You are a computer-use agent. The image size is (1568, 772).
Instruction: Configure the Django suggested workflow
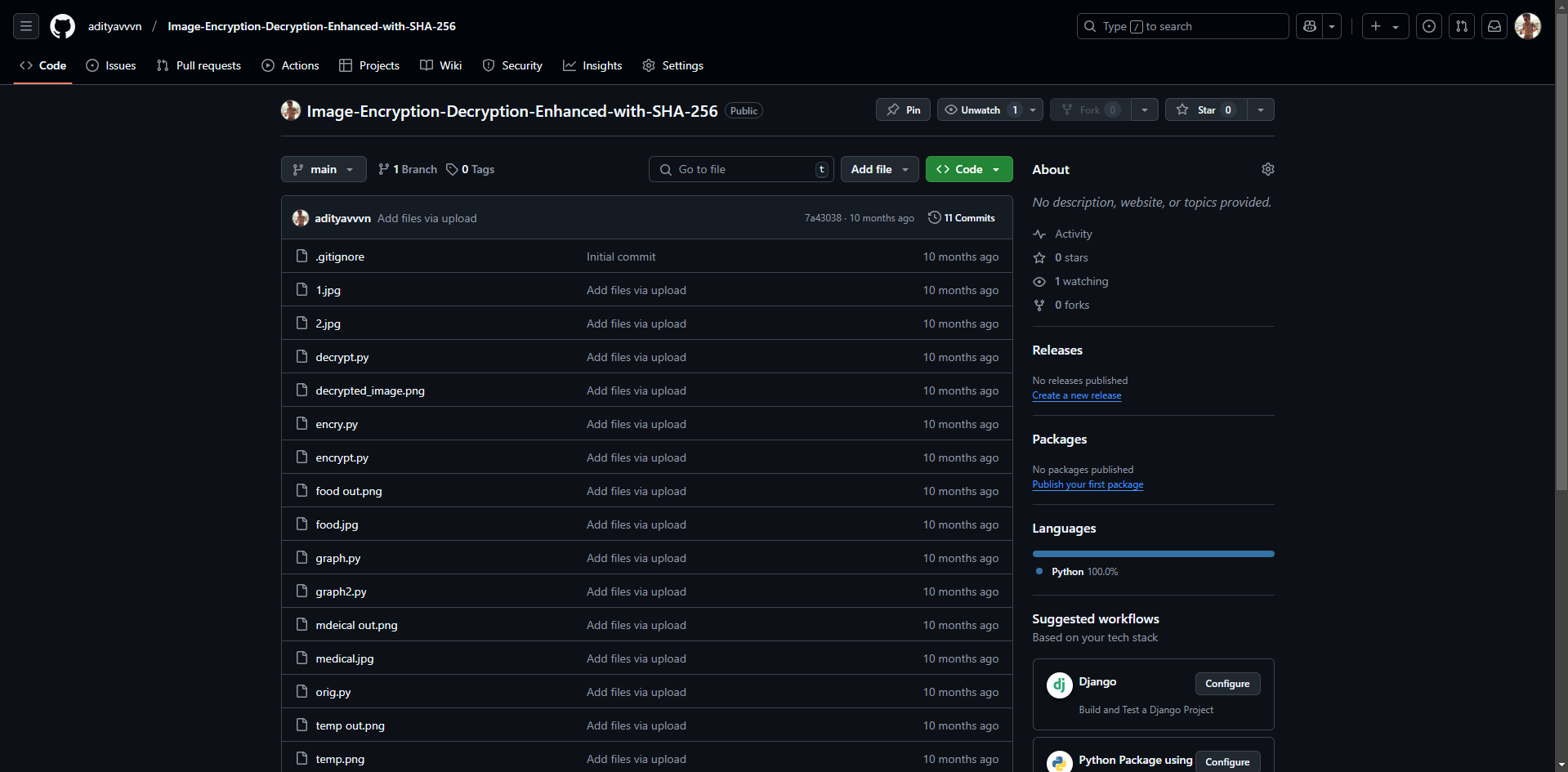click(x=1226, y=684)
